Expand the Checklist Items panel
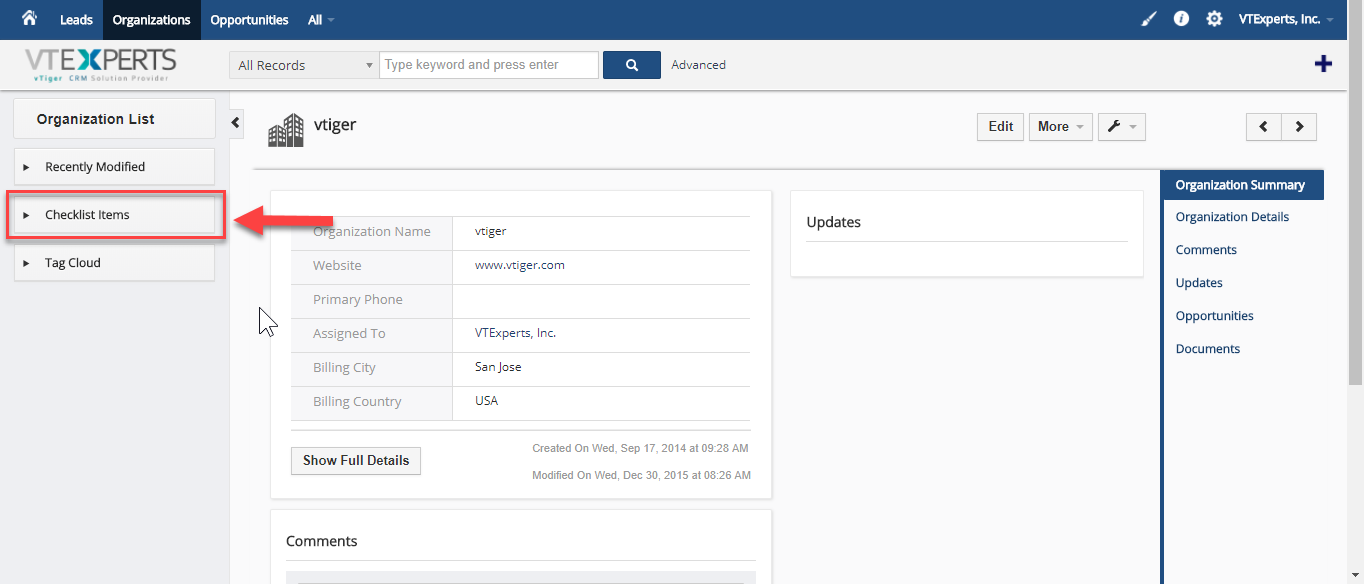The height and width of the screenshot is (584, 1364). click(114, 215)
